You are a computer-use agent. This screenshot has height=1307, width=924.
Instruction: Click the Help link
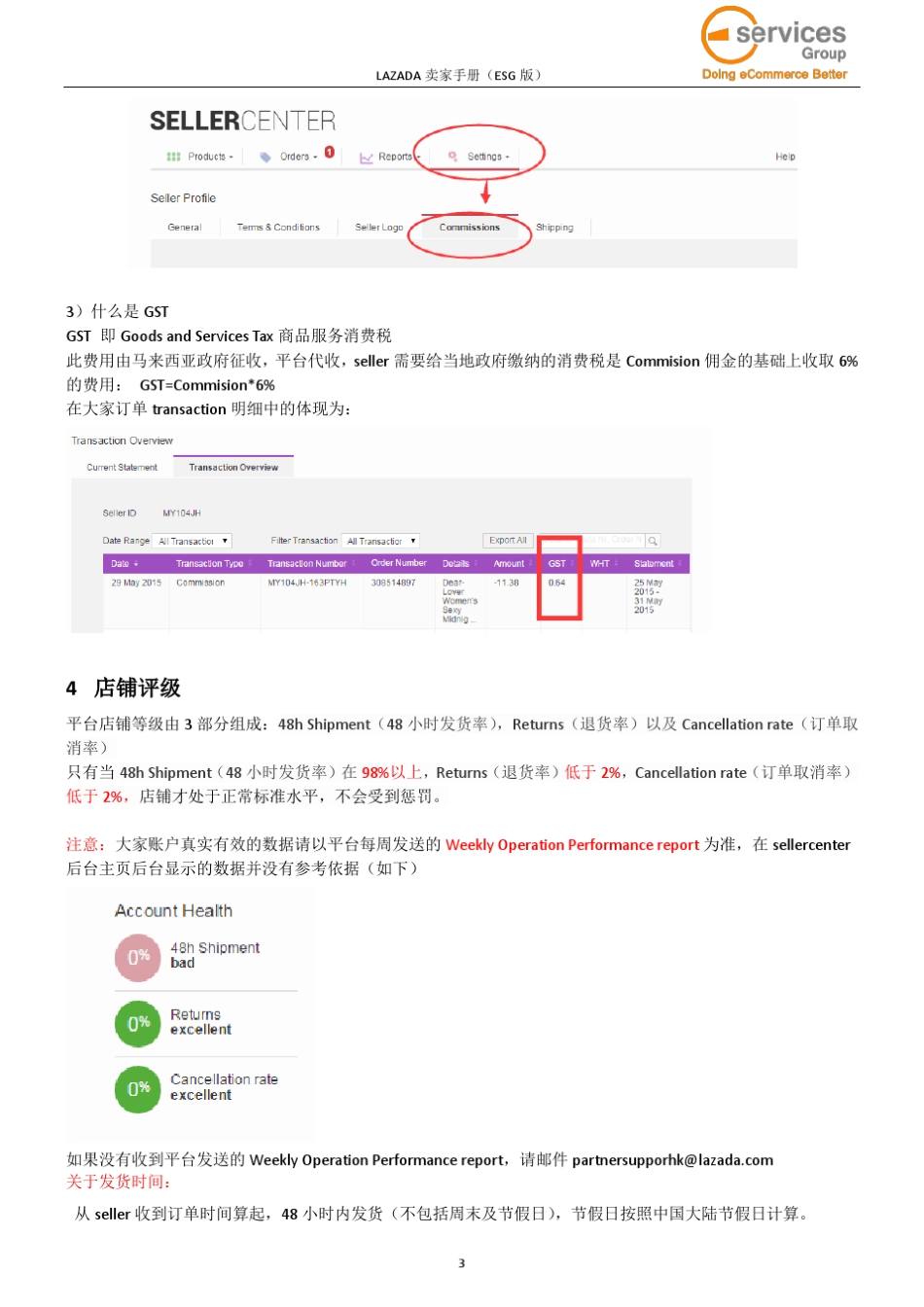click(785, 157)
